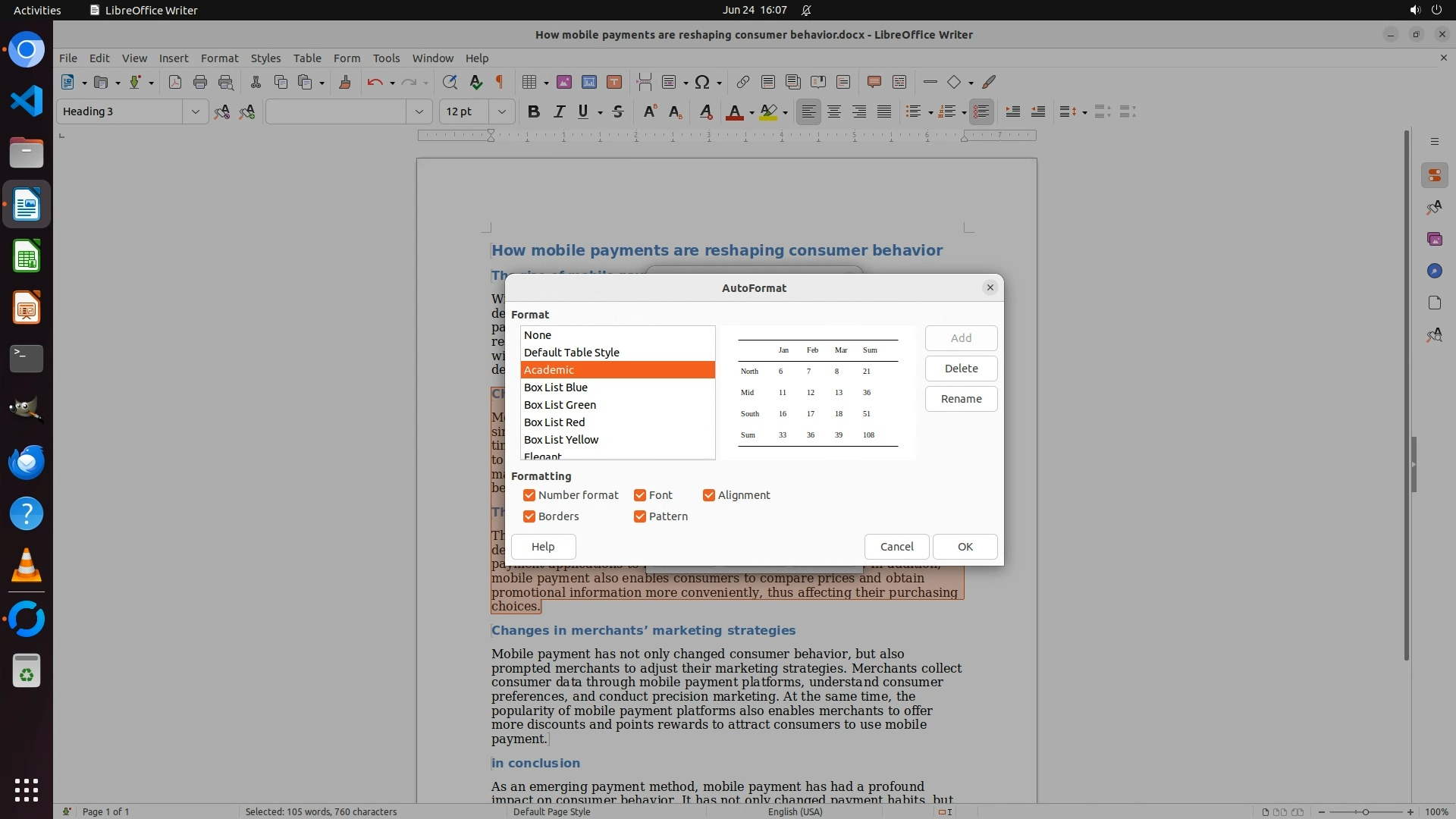Screen dimensions: 1456x819
Task: Open the font name dropdown arrow
Action: (x=419, y=111)
